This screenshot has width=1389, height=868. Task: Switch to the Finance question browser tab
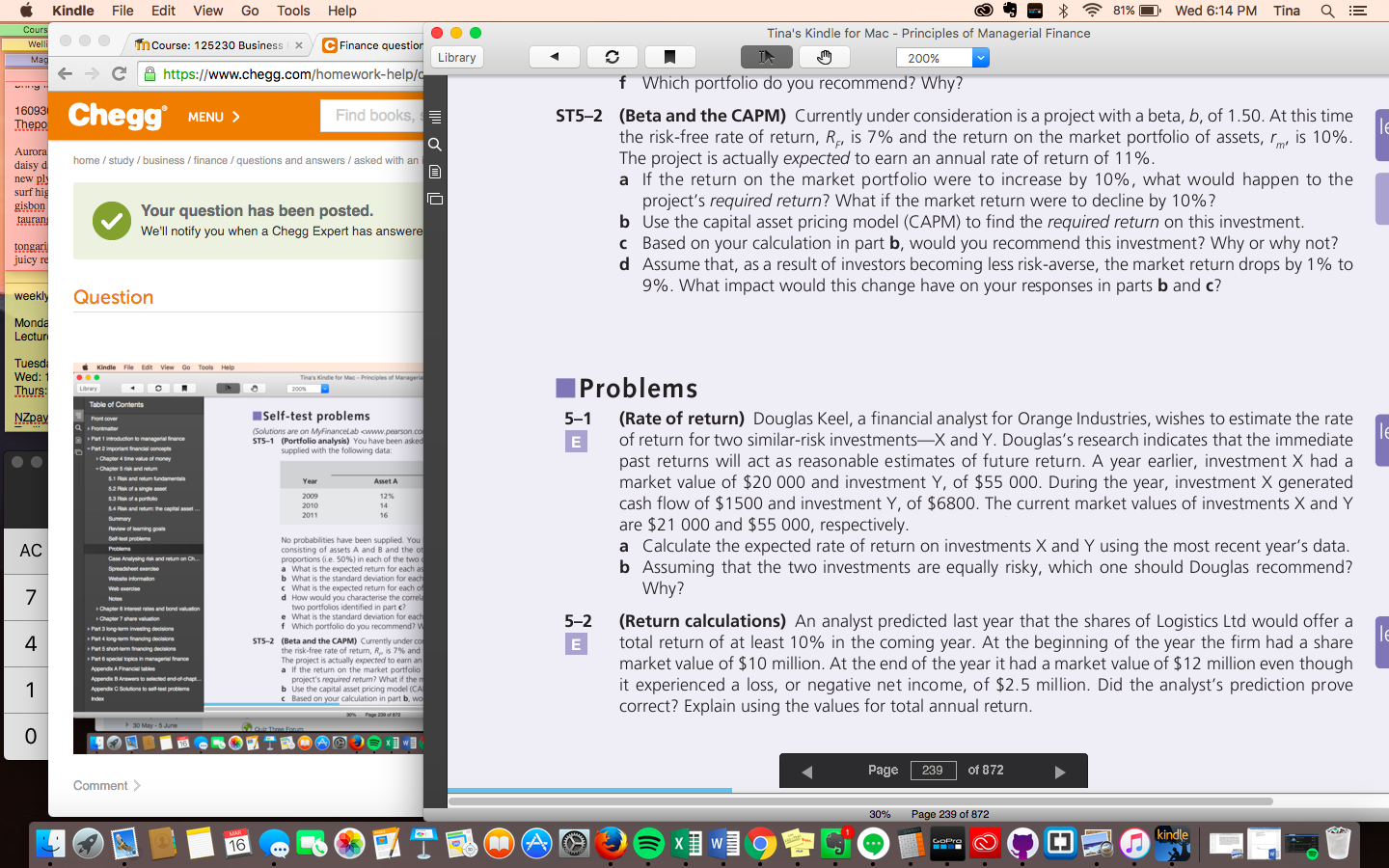point(371,45)
